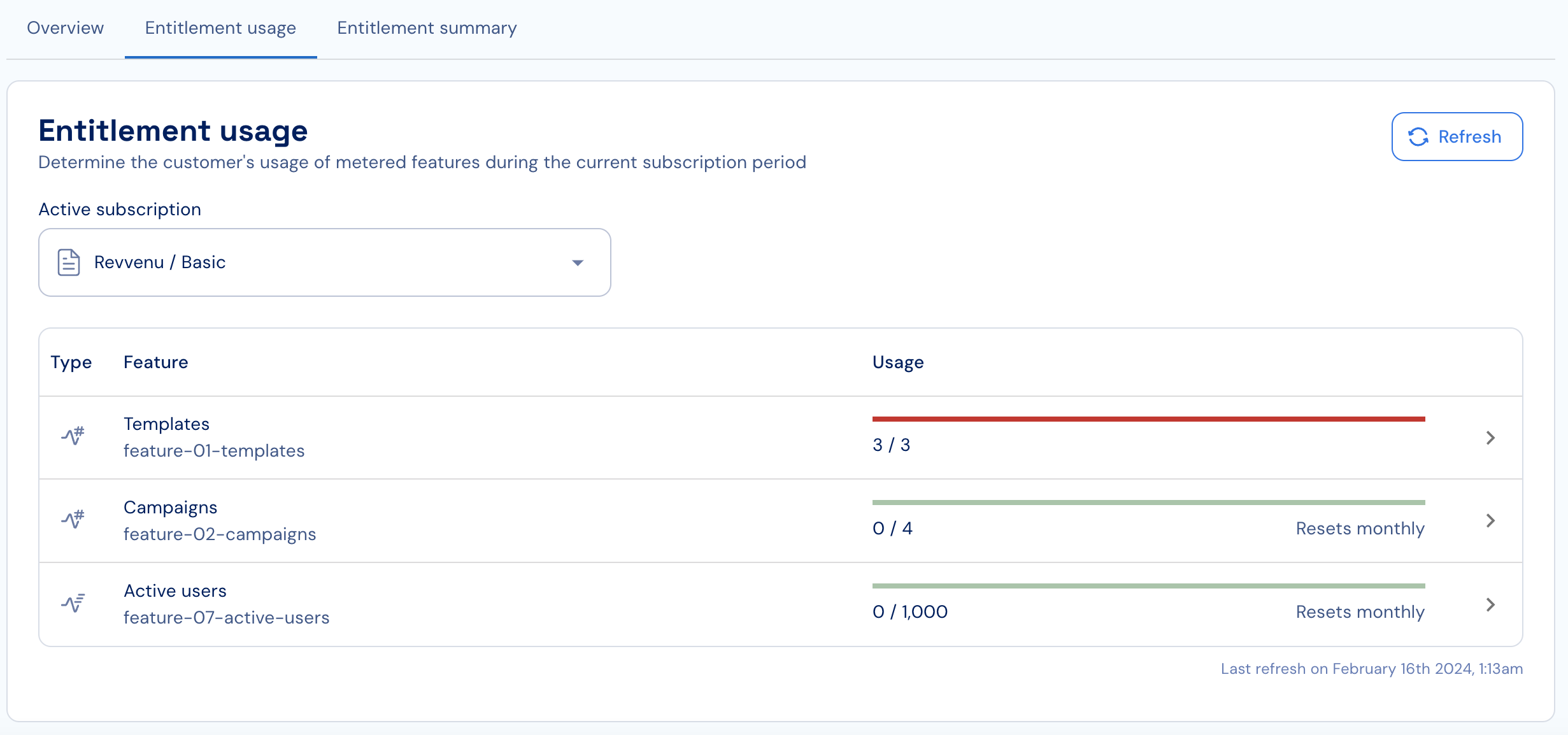This screenshot has width=1568, height=735.
Task: Click the Campaigns metered feature type icon
Action: click(73, 520)
